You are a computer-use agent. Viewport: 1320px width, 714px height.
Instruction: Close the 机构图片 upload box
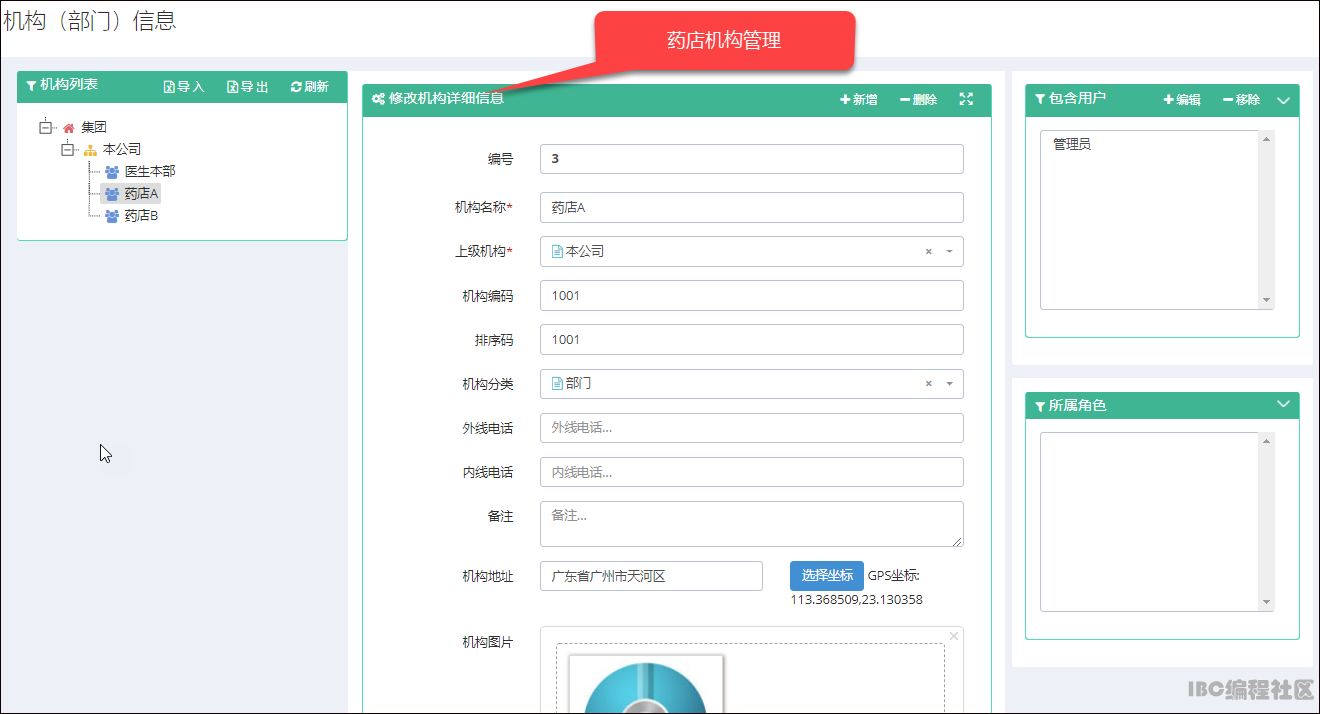pos(954,636)
